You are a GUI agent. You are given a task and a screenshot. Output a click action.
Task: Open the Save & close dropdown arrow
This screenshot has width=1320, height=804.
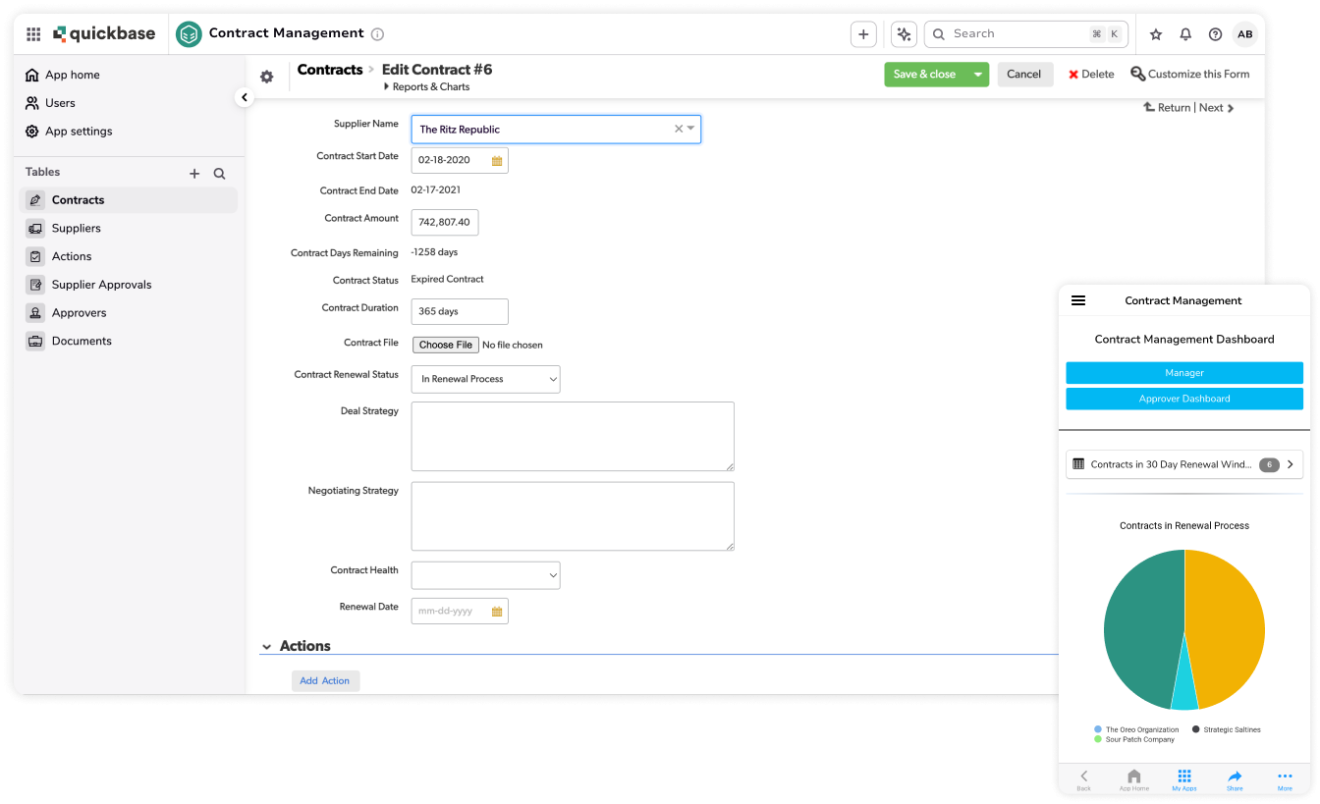pyautogui.click(x=977, y=74)
